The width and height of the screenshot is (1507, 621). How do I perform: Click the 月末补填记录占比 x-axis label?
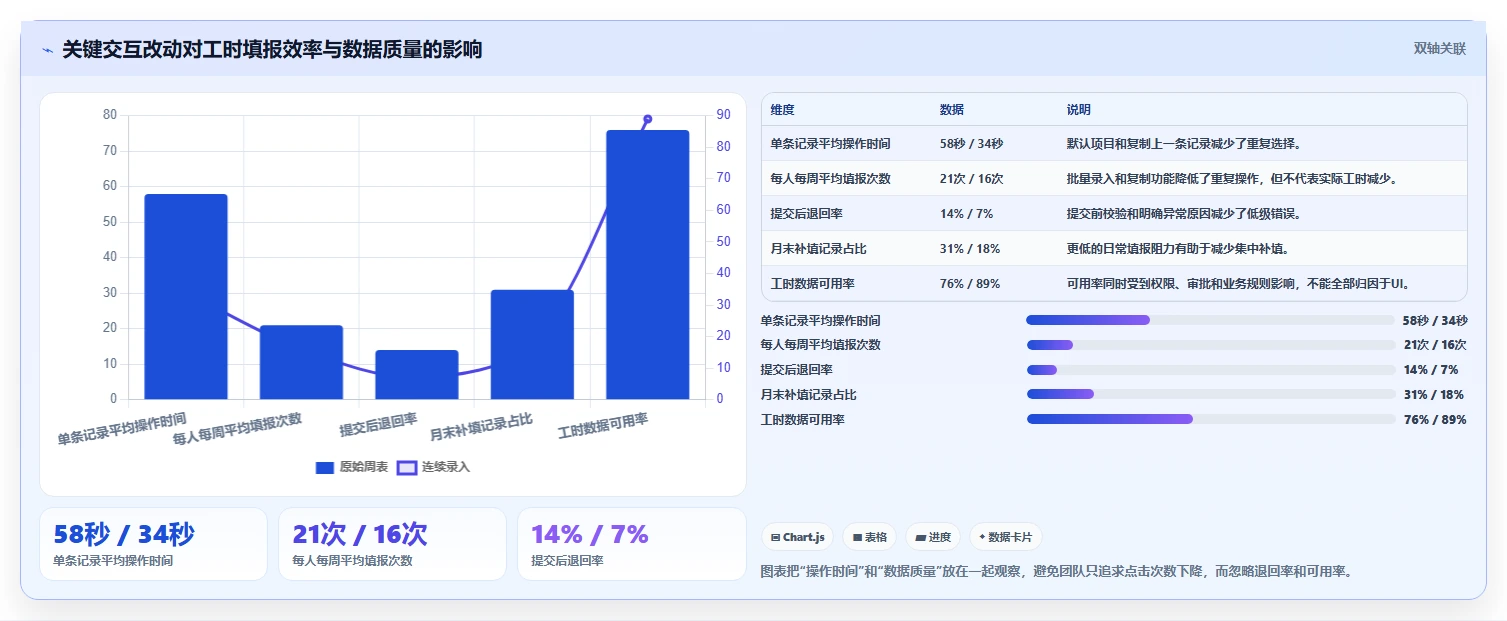(481, 428)
